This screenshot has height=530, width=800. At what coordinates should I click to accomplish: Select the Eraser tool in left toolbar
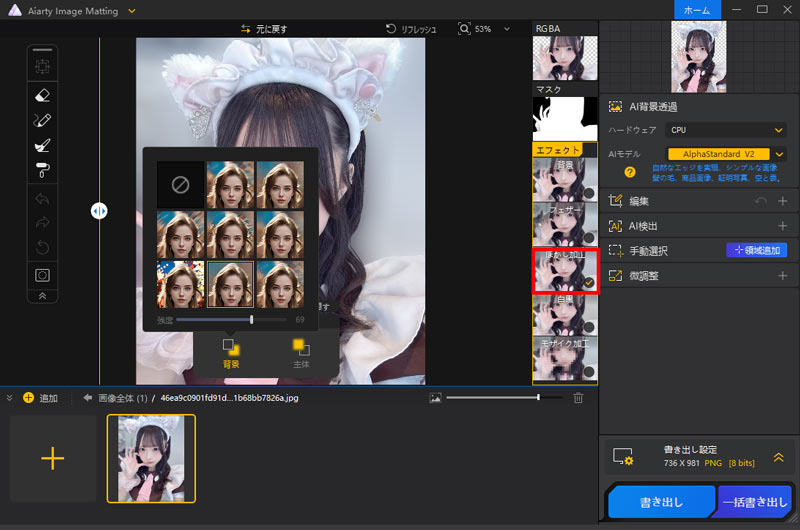tap(42, 95)
